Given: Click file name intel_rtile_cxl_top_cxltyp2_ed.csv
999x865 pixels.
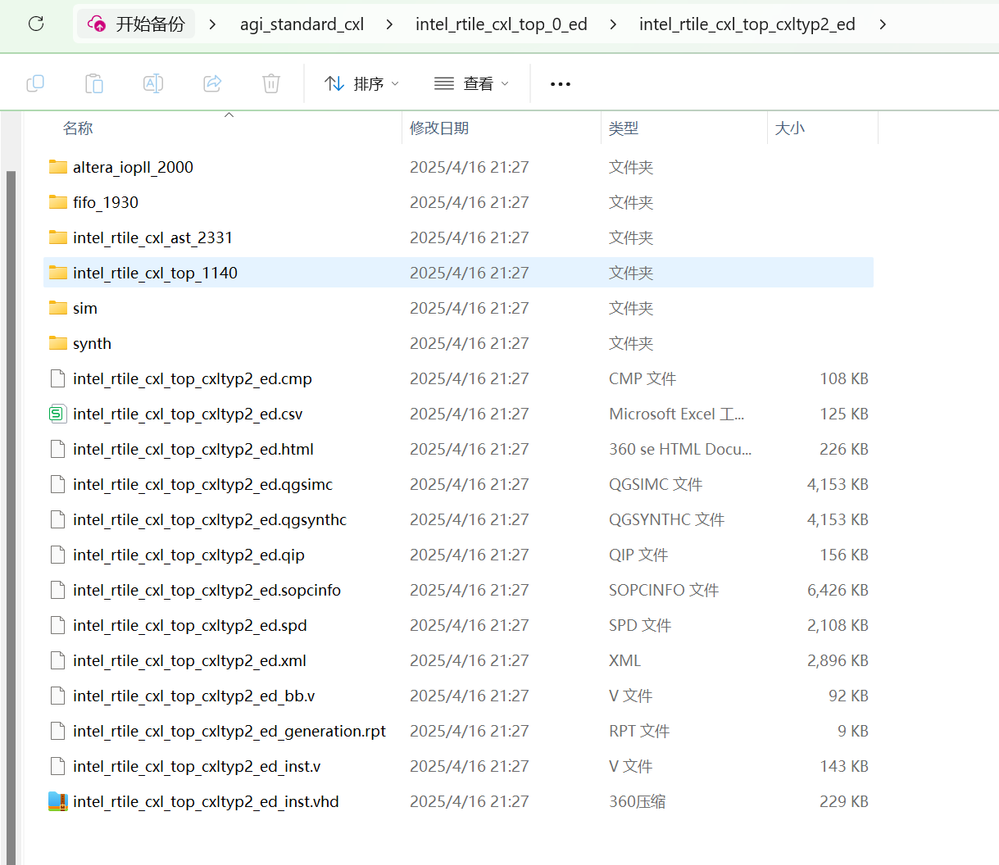Looking at the screenshot, I should point(187,414).
